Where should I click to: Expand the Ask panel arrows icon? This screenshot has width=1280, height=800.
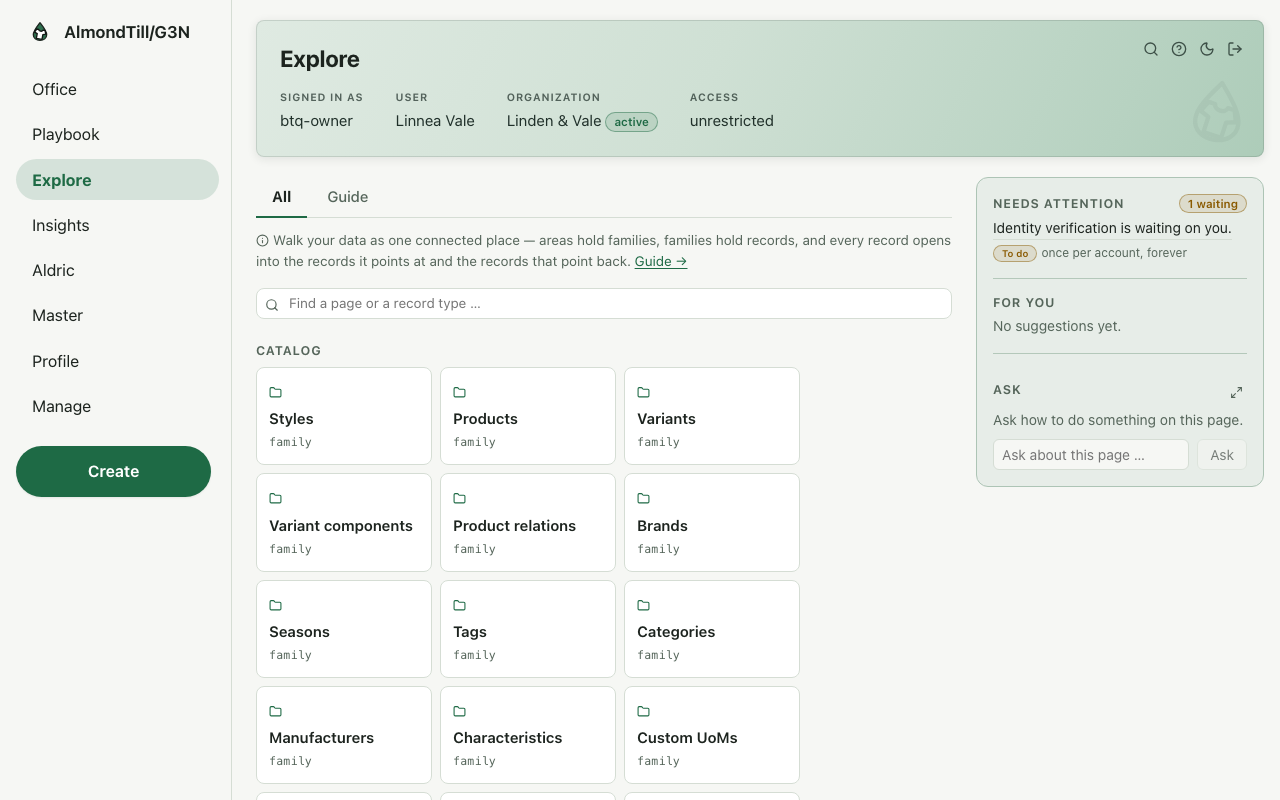(1236, 392)
